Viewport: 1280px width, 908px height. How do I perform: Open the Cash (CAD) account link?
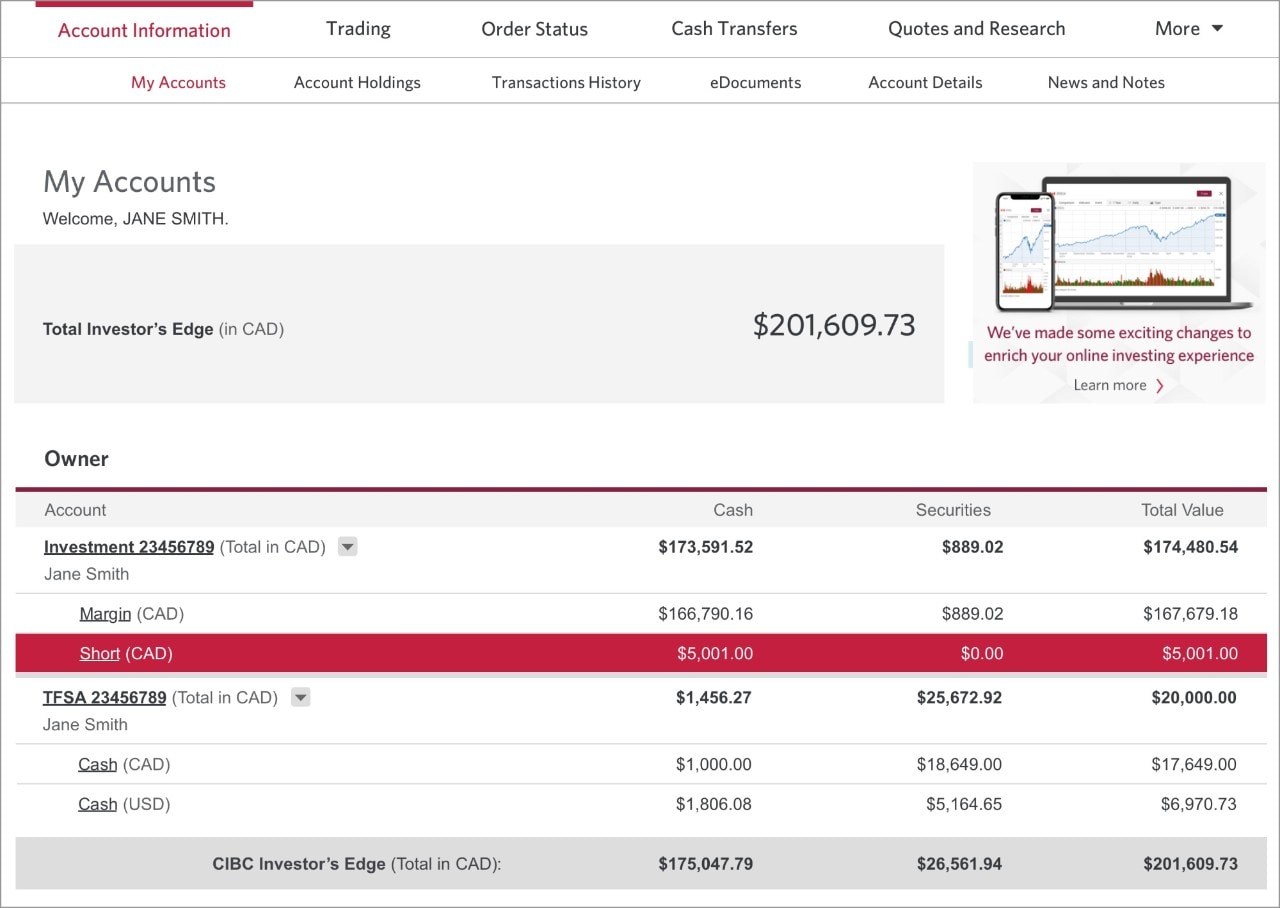98,765
